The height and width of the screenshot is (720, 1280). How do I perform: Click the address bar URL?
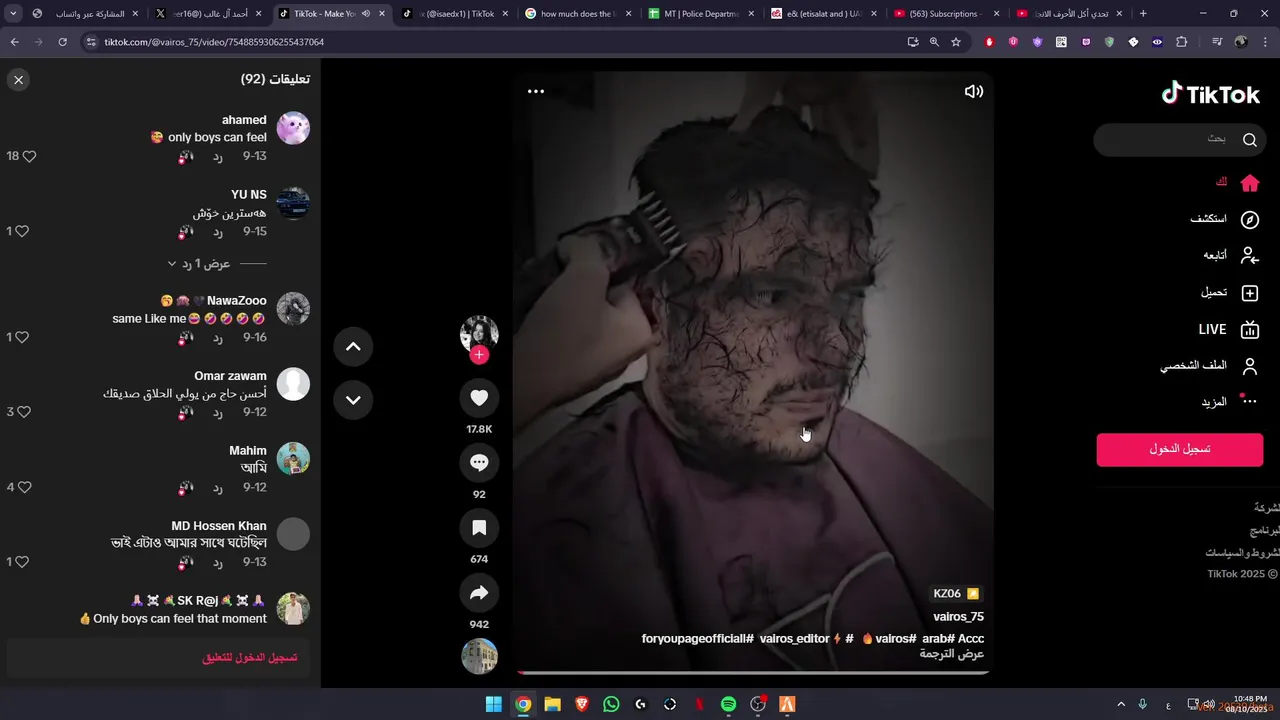(214, 42)
